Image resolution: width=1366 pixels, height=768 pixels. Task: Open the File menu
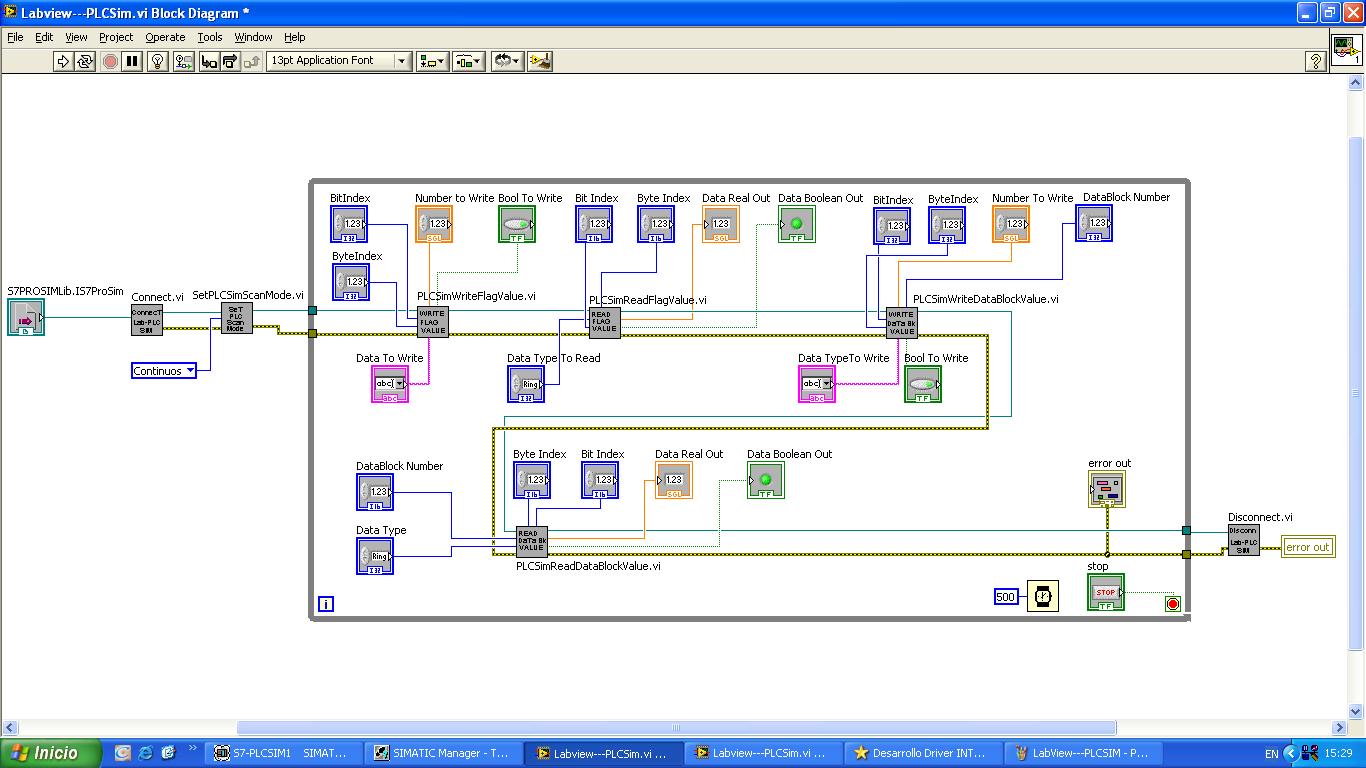tap(15, 37)
